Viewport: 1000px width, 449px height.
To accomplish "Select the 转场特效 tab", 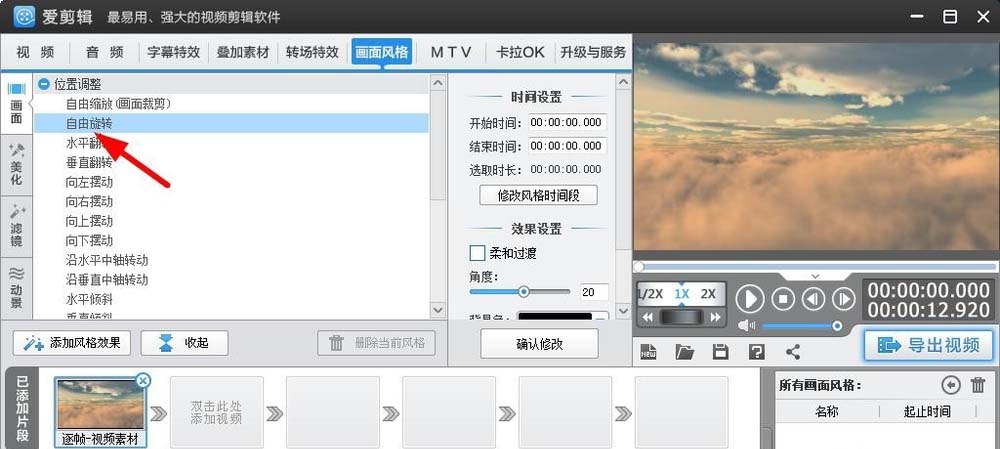I will [312, 52].
